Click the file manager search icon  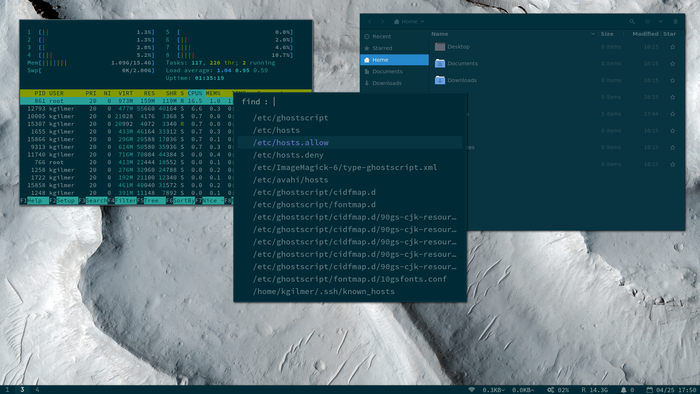point(632,21)
